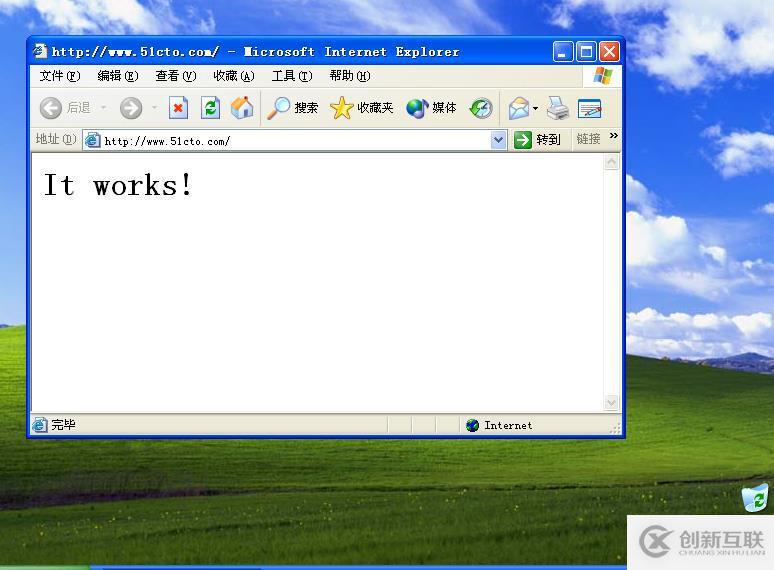Screen dimensions: 774x570
Task: Click the Forward arrow button
Action: pos(131,108)
